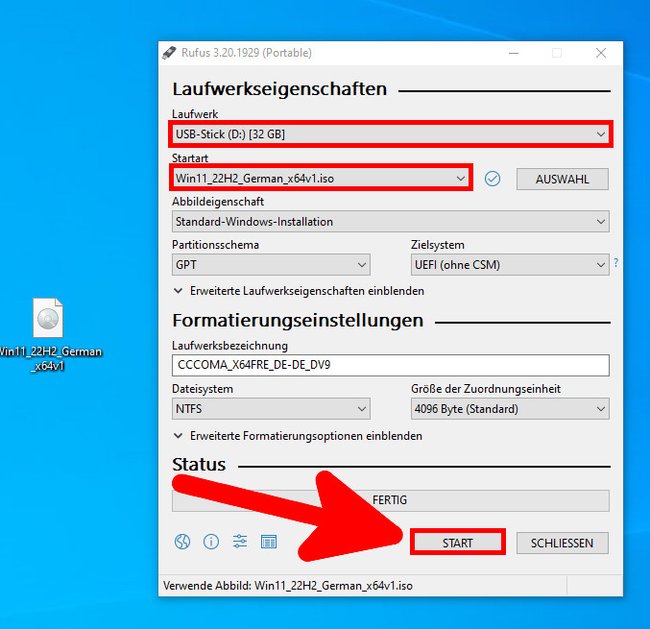650x629 pixels.
Task: Click the Laufwerkseigenschaften heading
Action: (x=279, y=89)
